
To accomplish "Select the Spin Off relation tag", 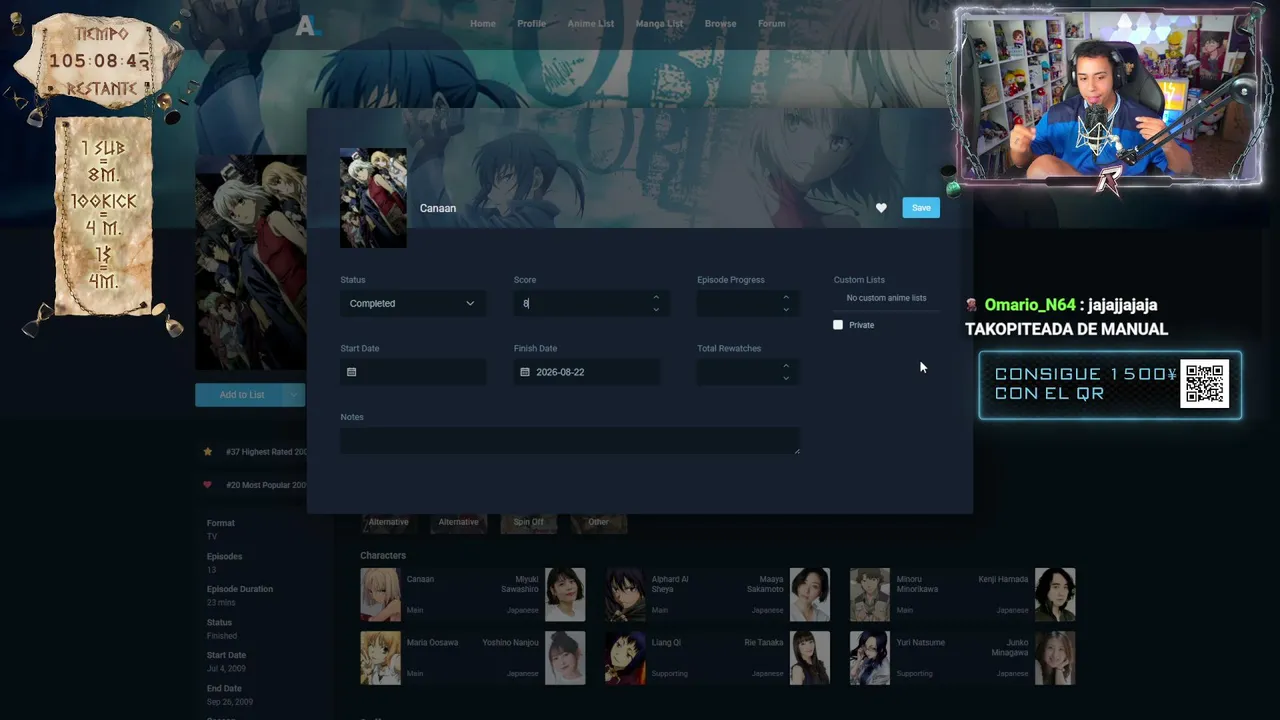I will [529, 522].
